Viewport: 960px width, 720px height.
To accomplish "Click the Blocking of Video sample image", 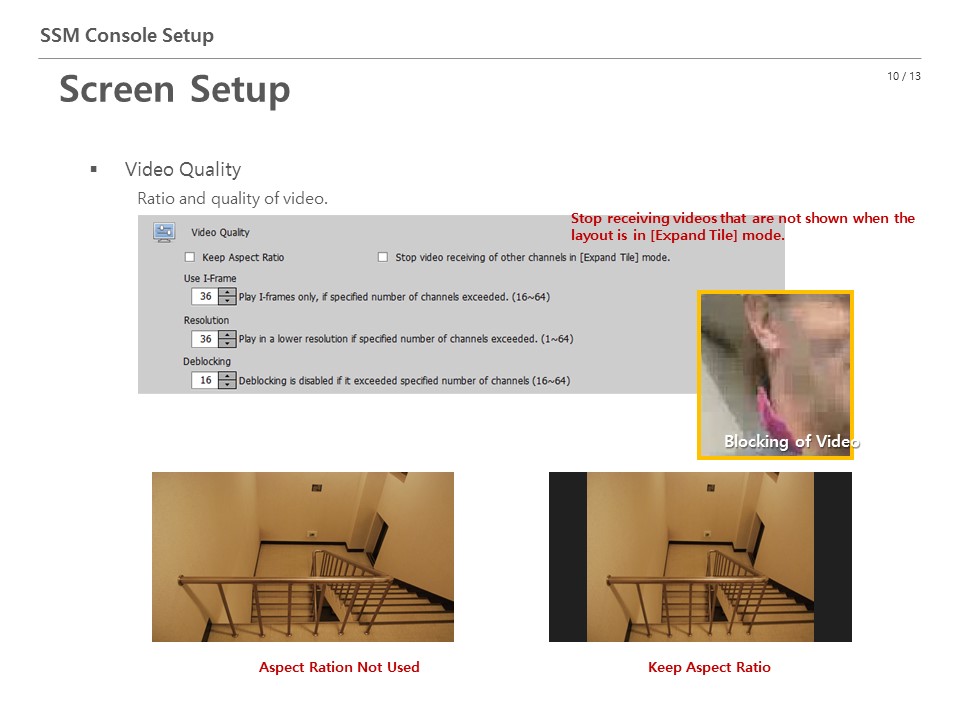I will (x=775, y=375).
